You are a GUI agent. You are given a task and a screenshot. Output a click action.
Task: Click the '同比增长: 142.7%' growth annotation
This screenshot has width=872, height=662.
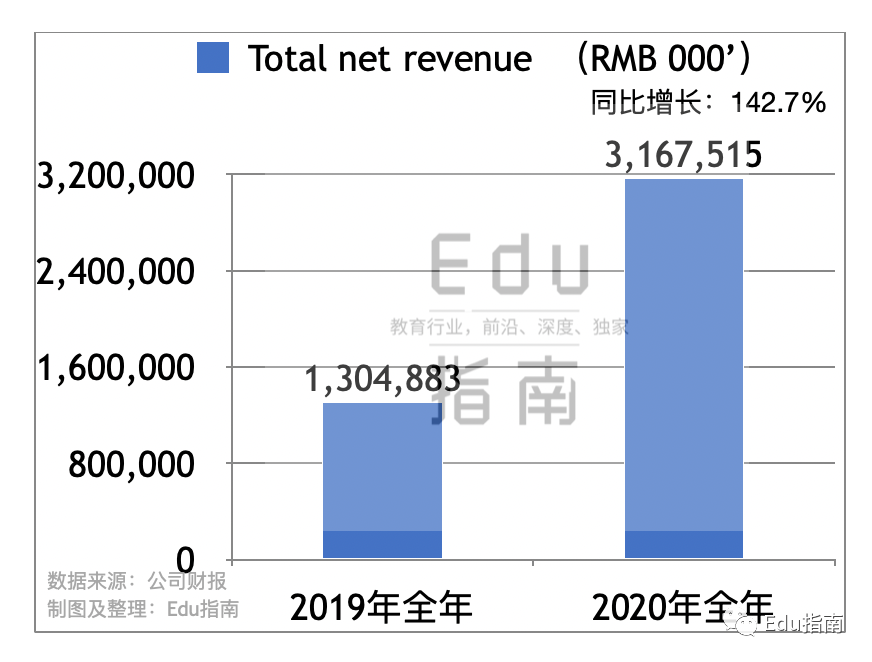pyautogui.click(x=708, y=102)
